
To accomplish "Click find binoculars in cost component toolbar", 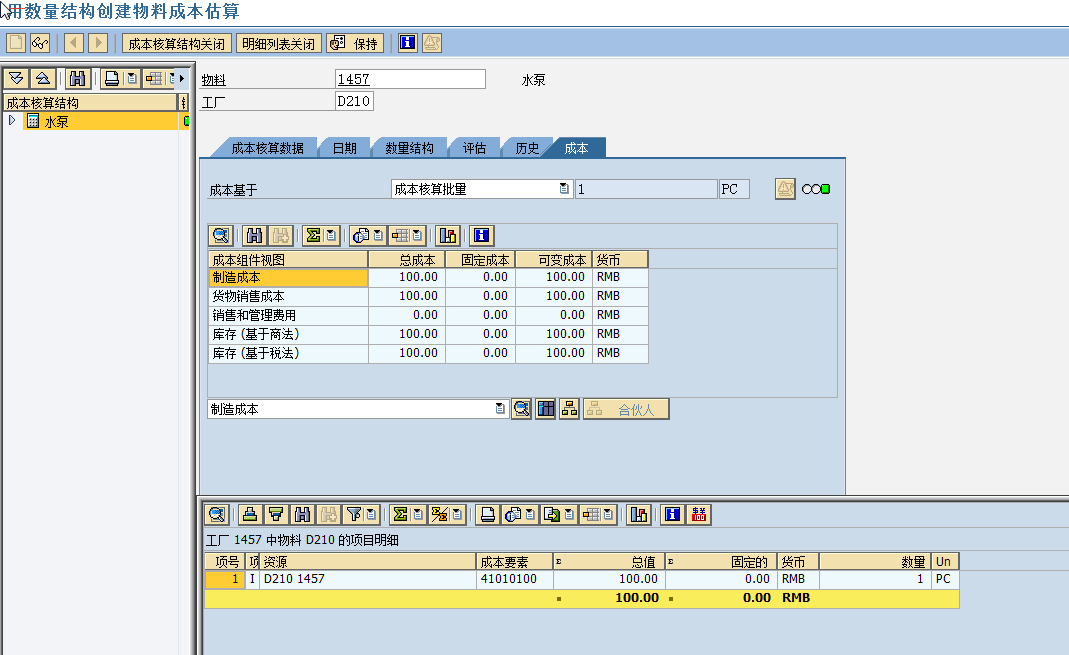I will (254, 235).
